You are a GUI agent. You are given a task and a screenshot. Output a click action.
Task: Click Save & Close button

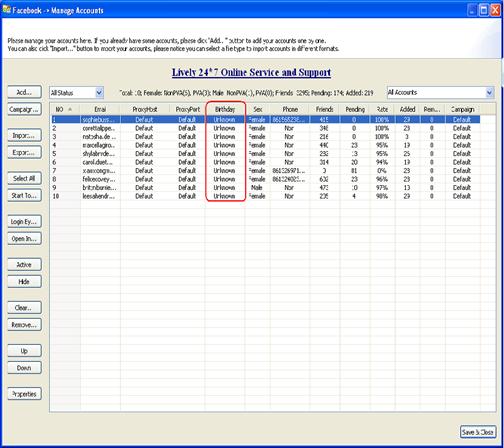478,432
